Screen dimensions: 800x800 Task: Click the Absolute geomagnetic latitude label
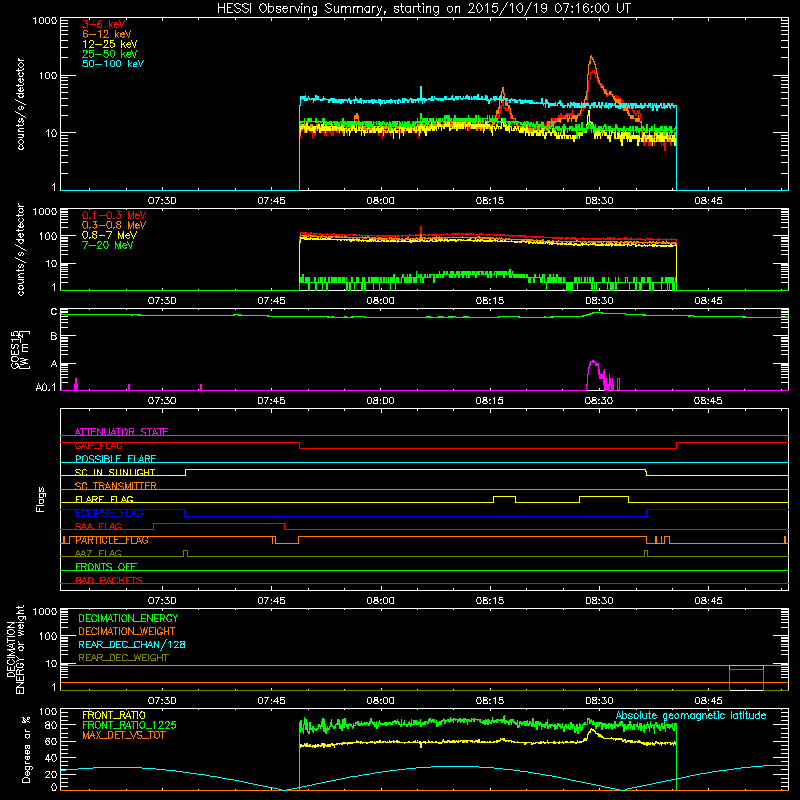coord(691,715)
